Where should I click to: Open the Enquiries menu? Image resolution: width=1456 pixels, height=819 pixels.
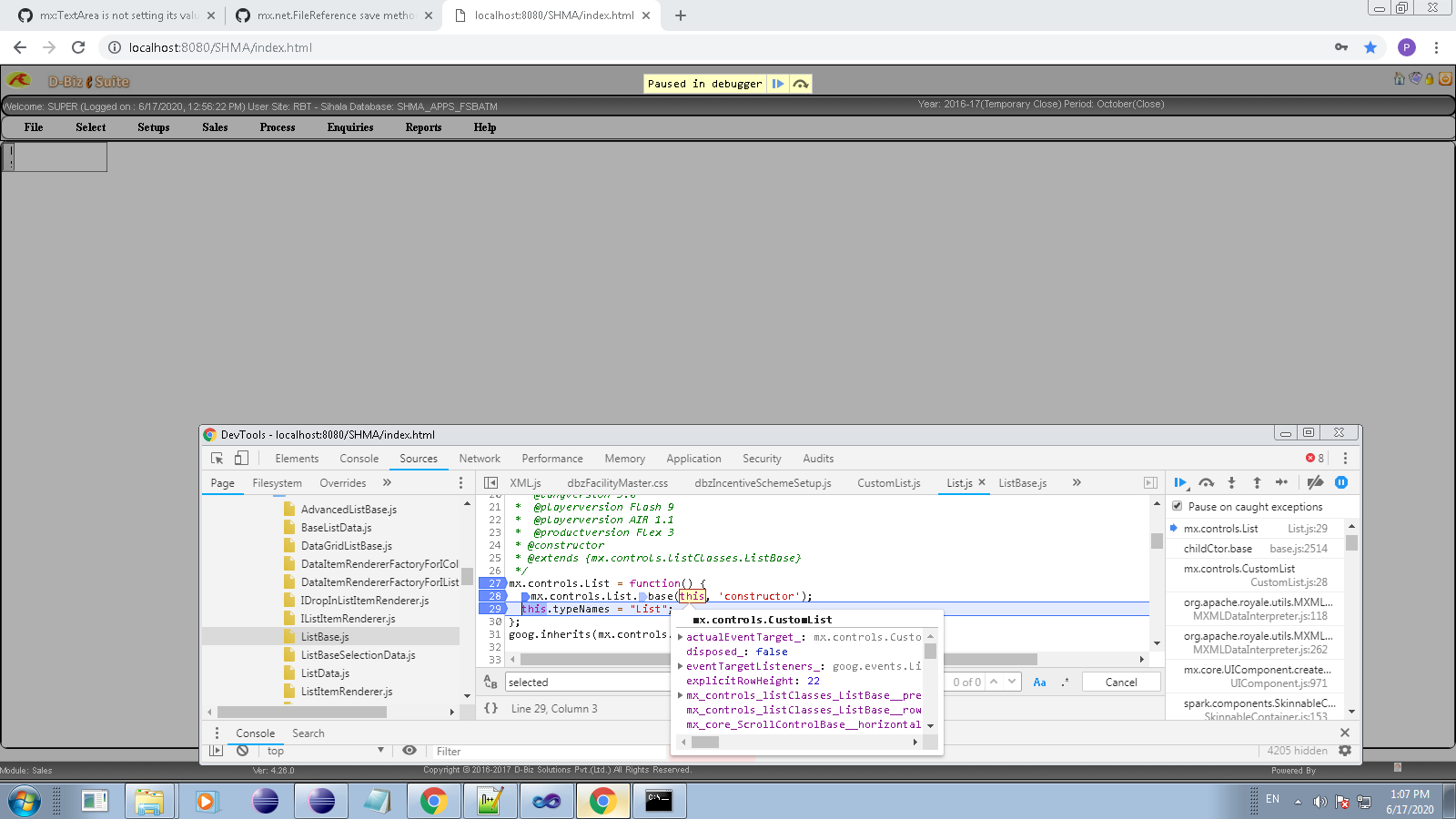[350, 127]
